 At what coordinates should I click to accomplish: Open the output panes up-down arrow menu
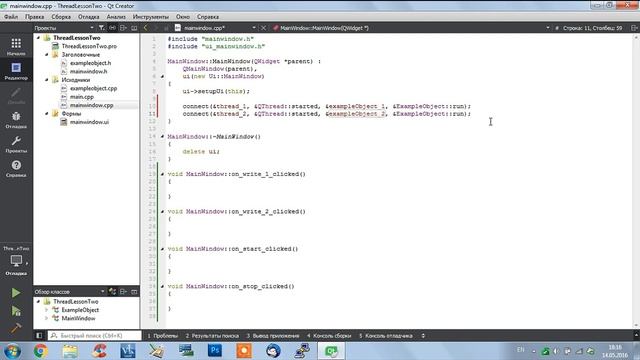click(423, 336)
